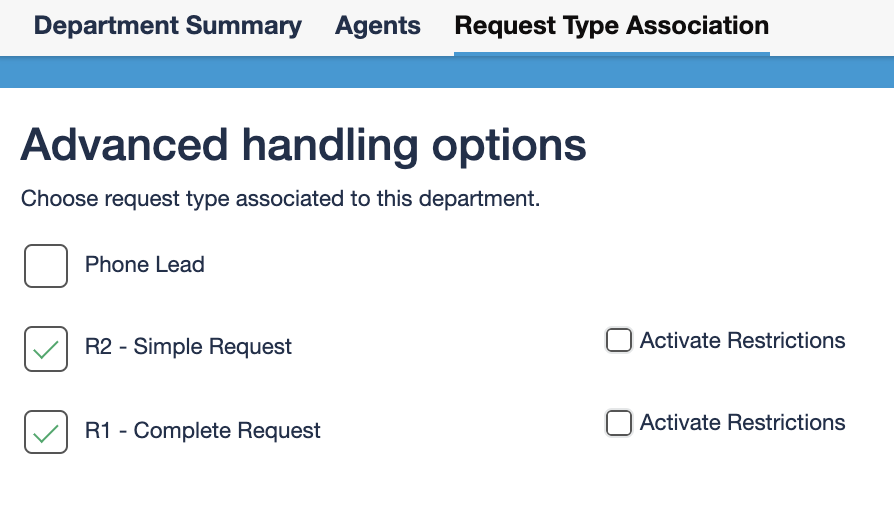Click Activate Restrictions label text in R2 row
This screenshot has width=894, height=506.
[x=742, y=341]
